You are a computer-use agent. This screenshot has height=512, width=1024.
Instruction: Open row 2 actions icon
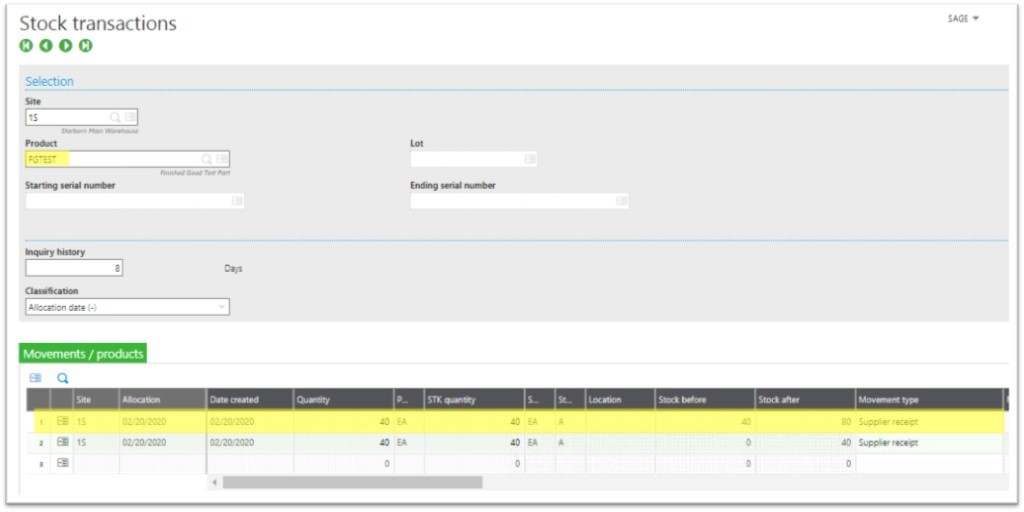click(62, 442)
